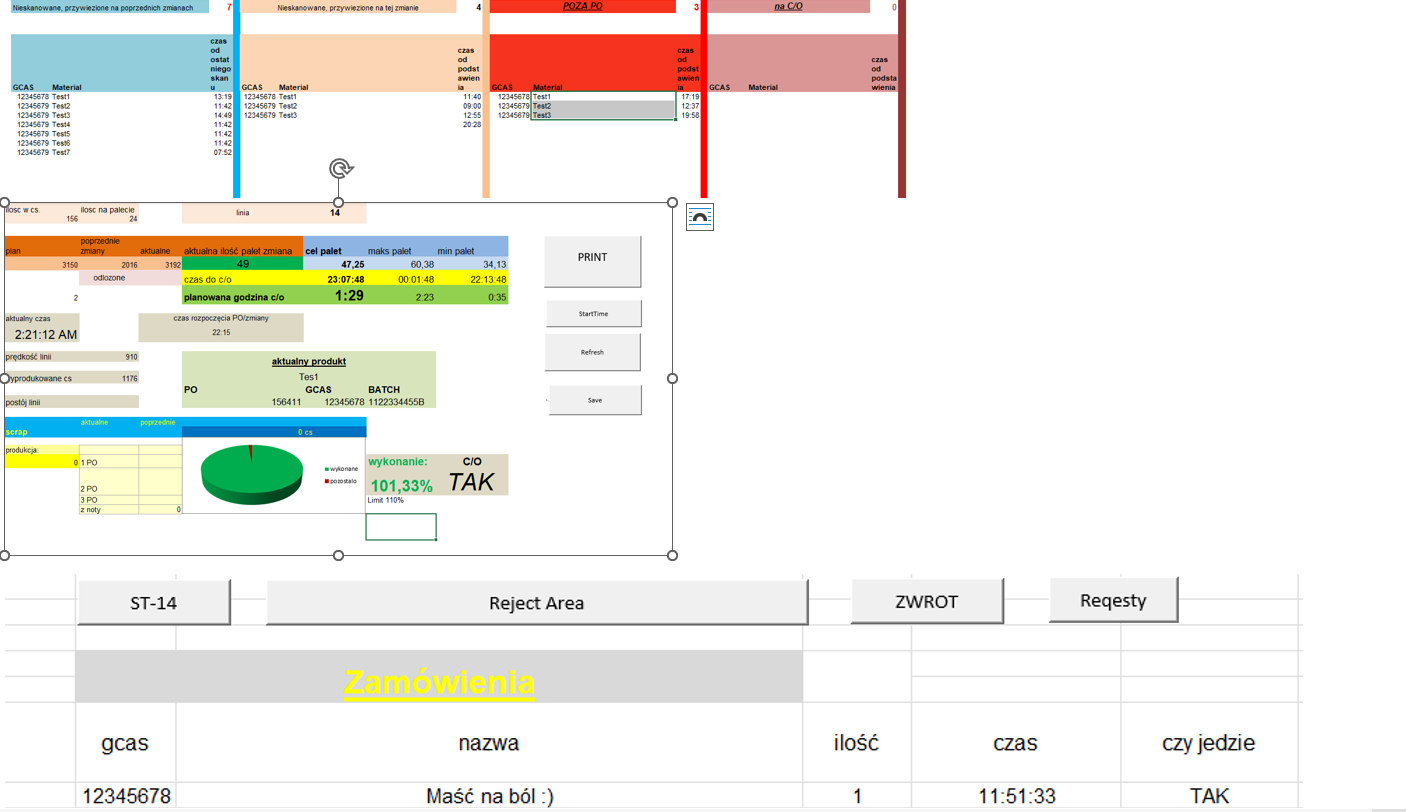The height and width of the screenshot is (812, 1406).
Task: Click the 1:29 planned c/o time
Action: coord(349,296)
